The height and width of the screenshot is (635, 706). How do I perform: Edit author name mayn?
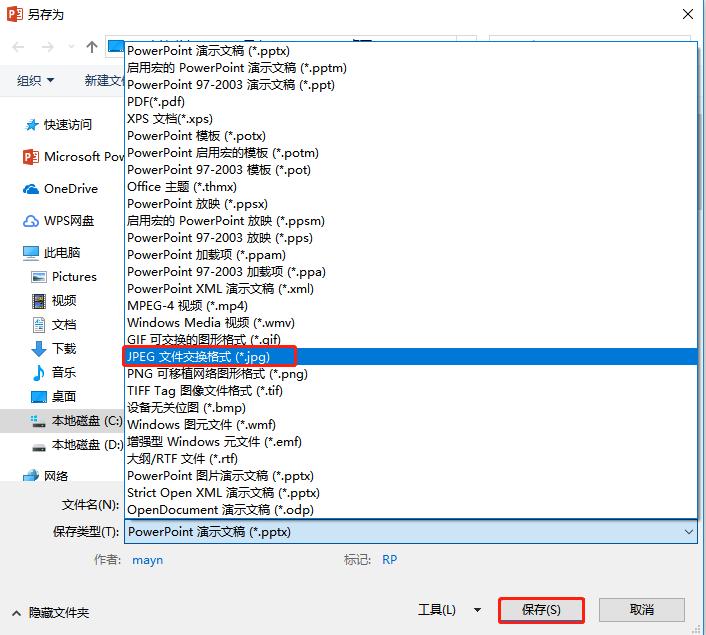click(x=148, y=560)
